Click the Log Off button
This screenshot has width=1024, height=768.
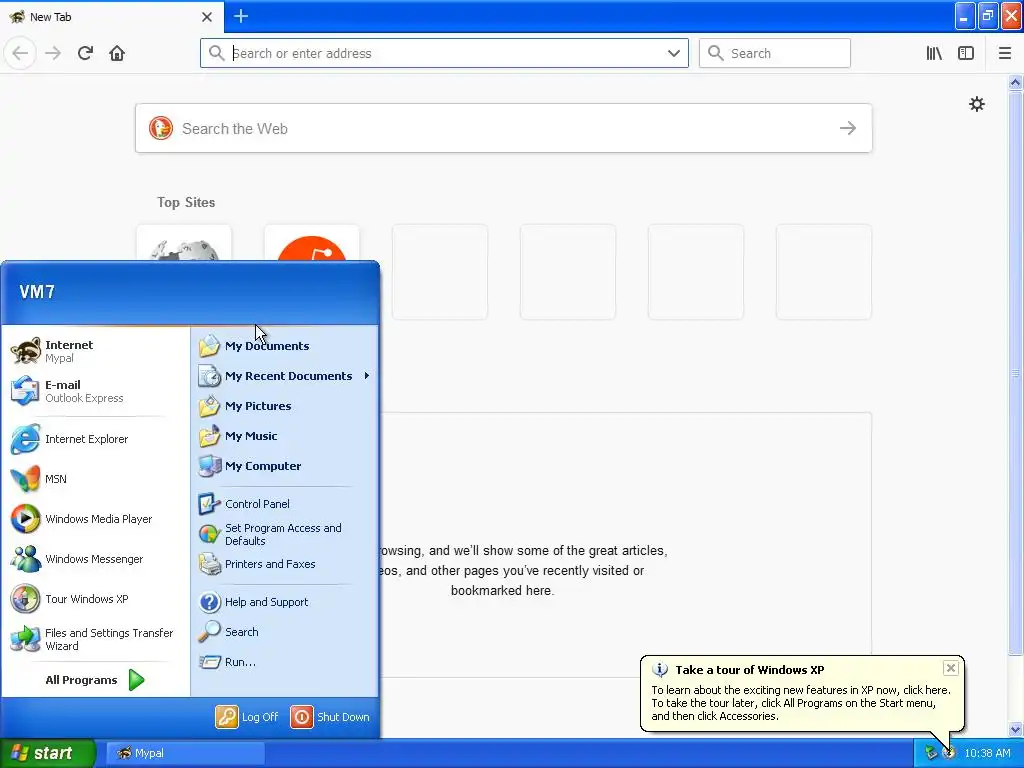247,716
